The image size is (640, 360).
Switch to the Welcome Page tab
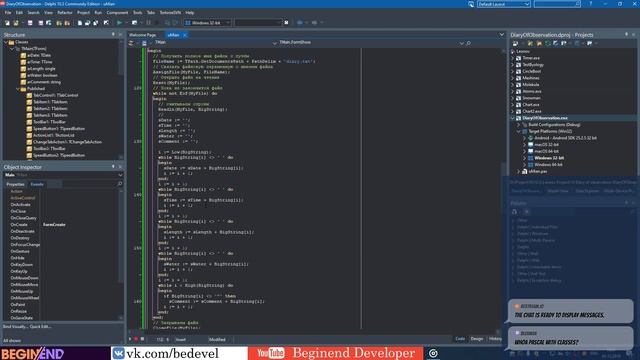(142, 35)
